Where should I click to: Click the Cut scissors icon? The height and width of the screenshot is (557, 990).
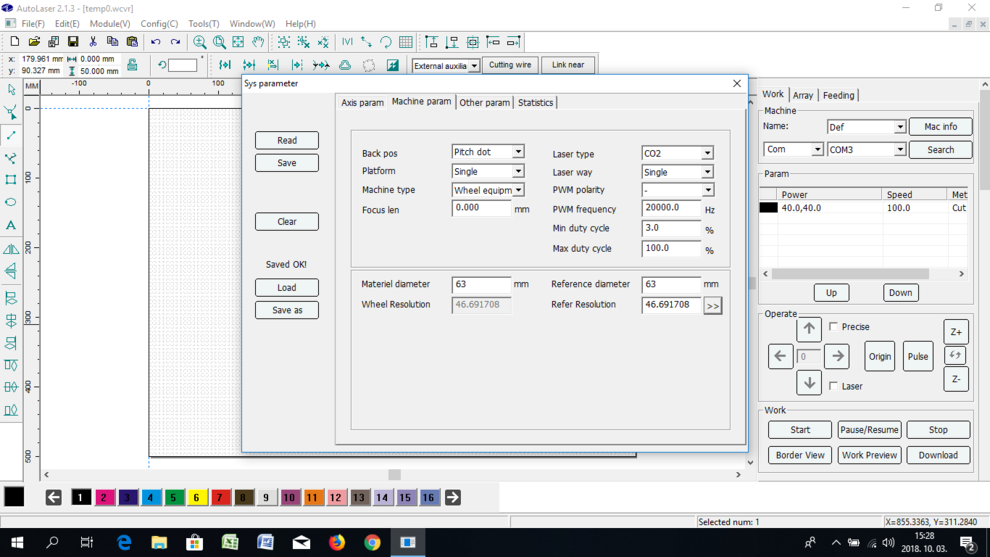(x=93, y=42)
